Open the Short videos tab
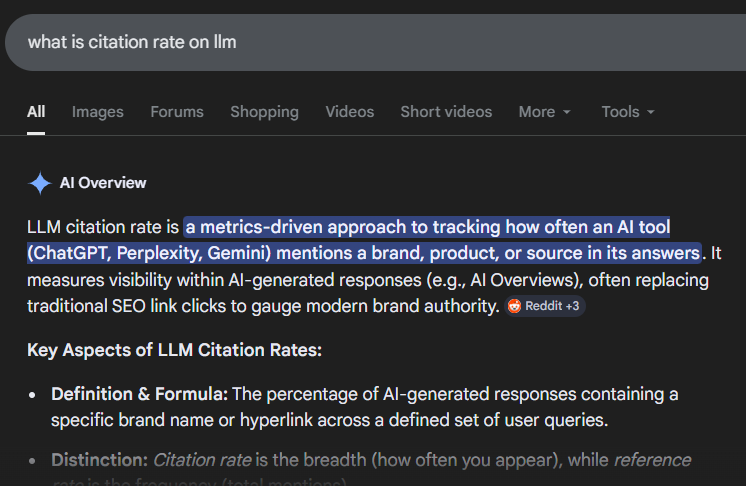The image size is (746, 486). coord(446,112)
